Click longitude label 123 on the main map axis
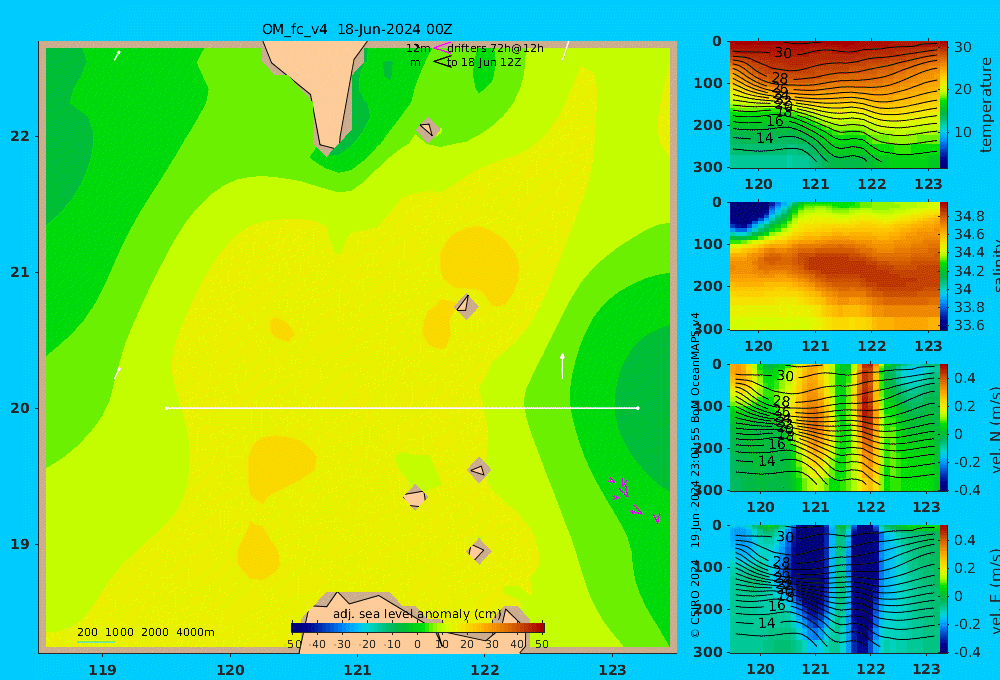The height and width of the screenshot is (680, 1000). (x=612, y=670)
